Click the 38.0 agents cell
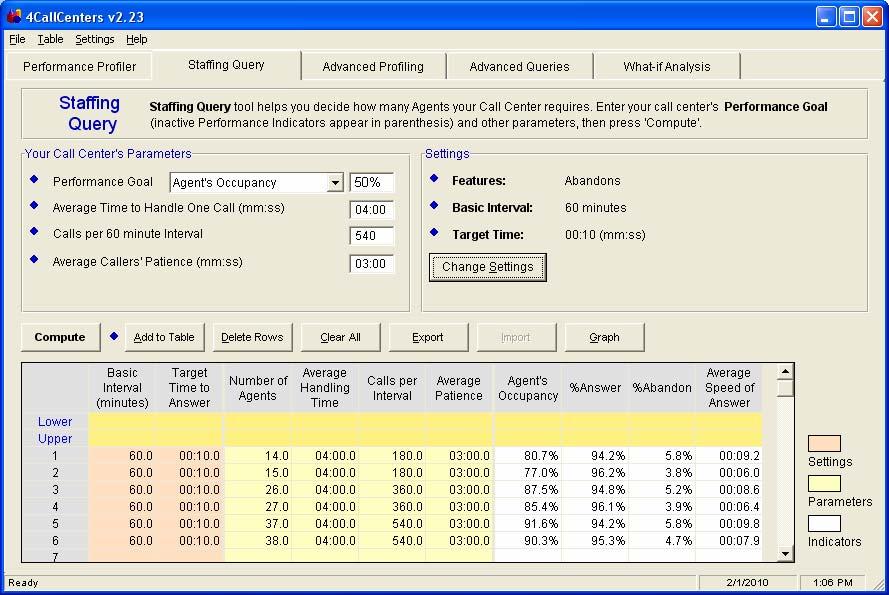This screenshot has height=595, width=889. pyautogui.click(x=258, y=541)
